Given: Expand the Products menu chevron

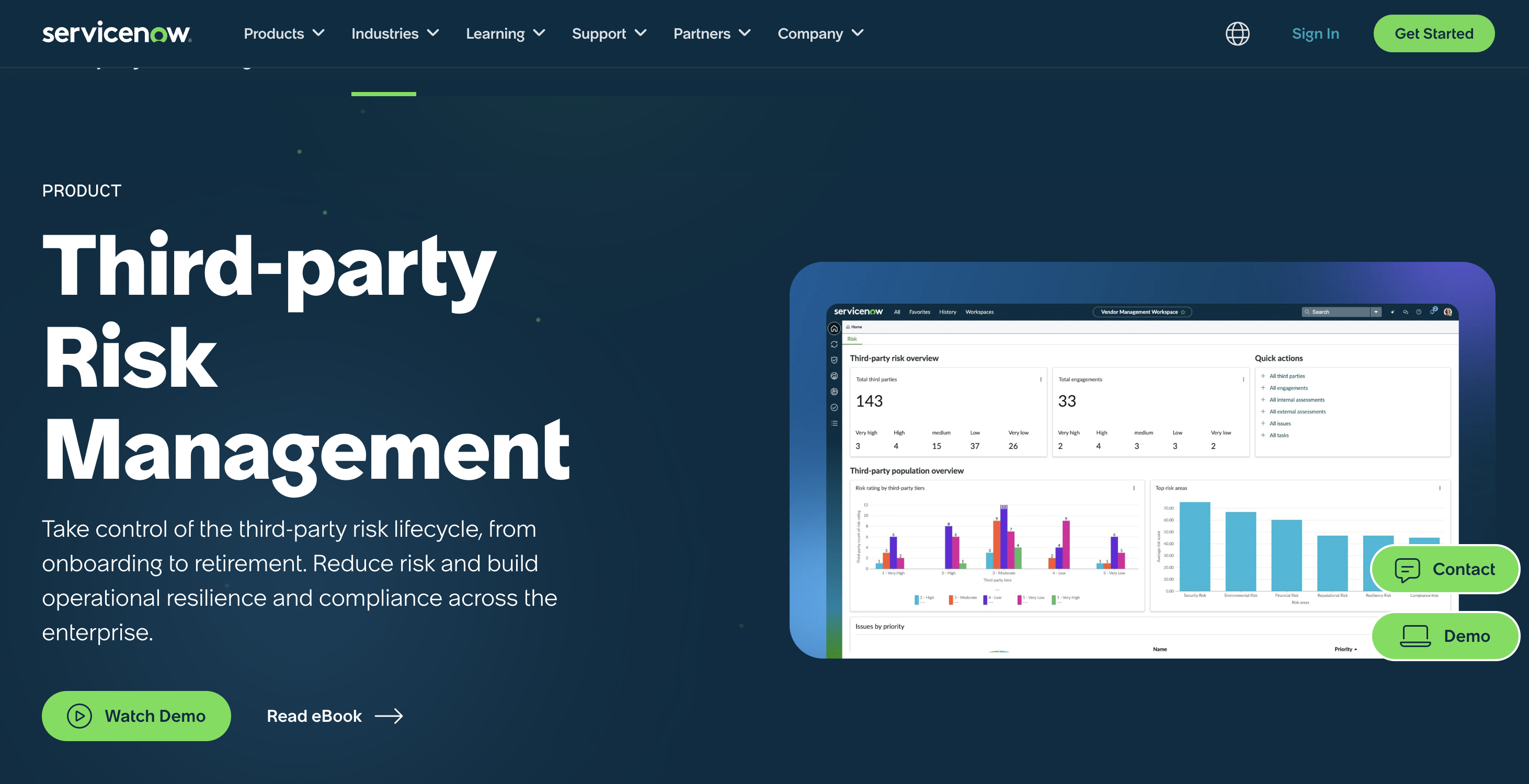Looking at the screenshot, I should point(319,33).
